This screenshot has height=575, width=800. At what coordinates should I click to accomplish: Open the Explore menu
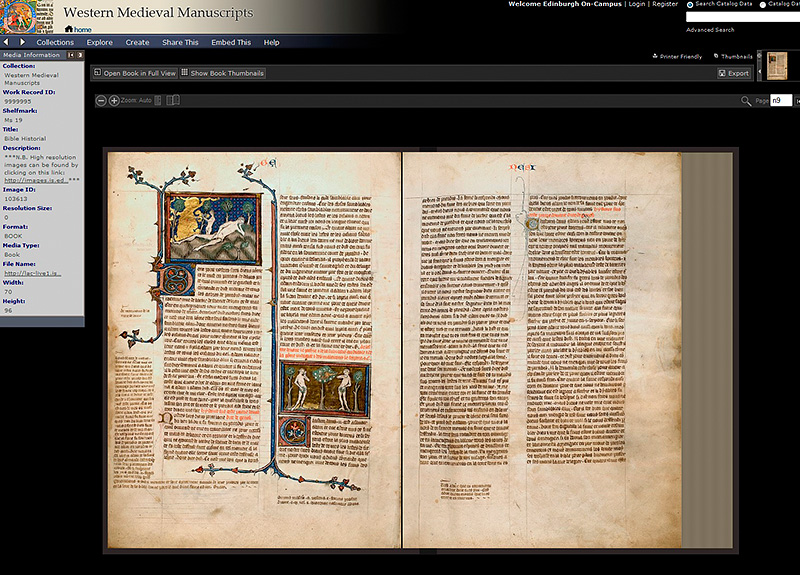(99, 42)
